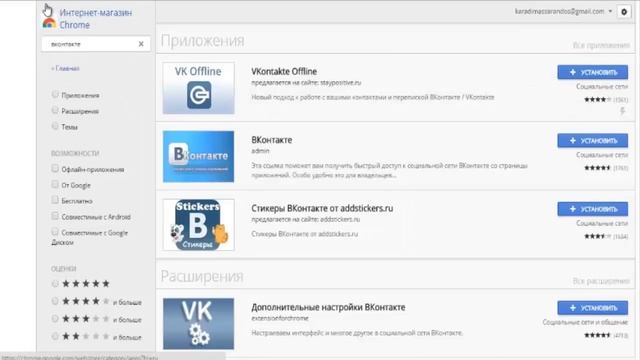Screen dimensions: 640x360
Task: Clear the search field with X icon
Action: pos(141,44)
